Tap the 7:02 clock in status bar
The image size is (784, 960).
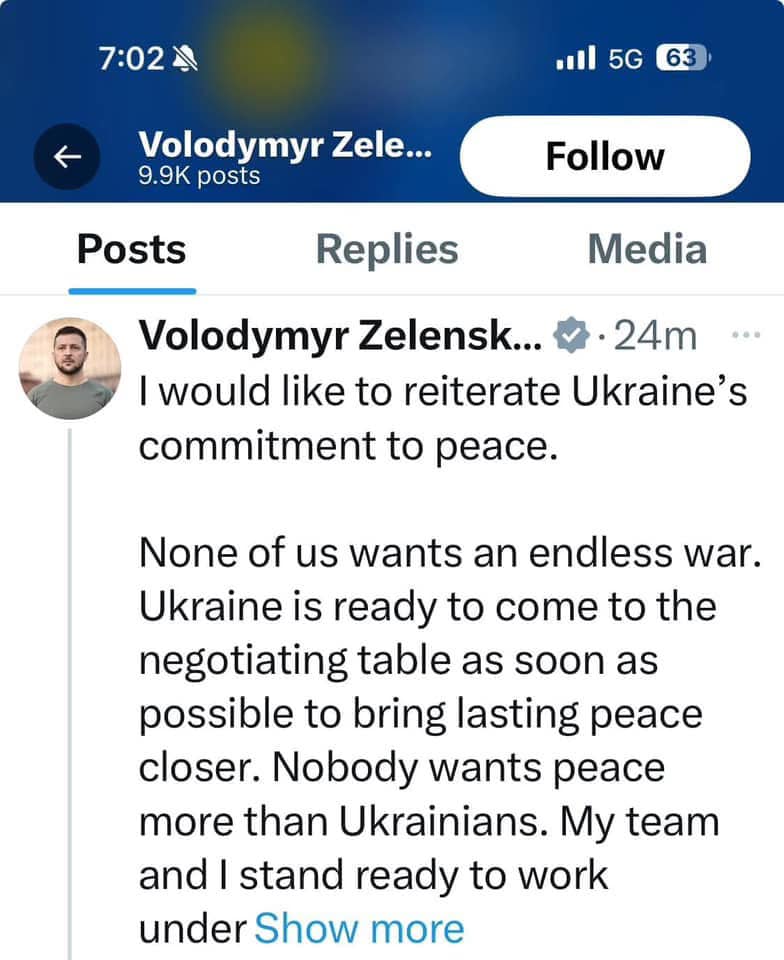131,59
